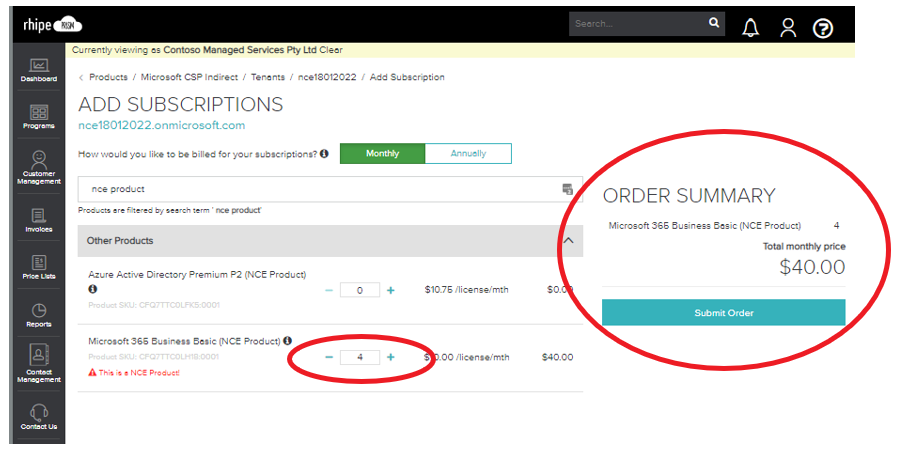907x456 pixels.
Task: Click the Microsoft 365 Business Basic info icon
Action: tap(287, 340)
